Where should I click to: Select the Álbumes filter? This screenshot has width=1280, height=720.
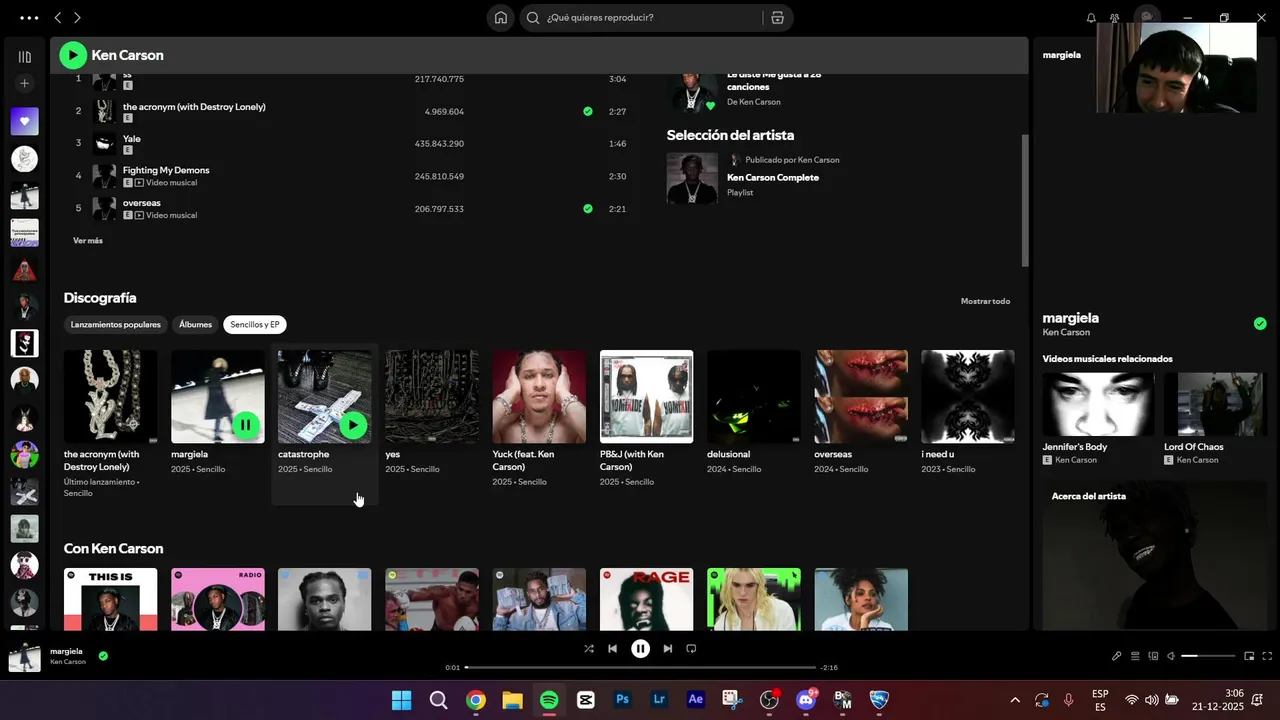[x=195, y=324]
